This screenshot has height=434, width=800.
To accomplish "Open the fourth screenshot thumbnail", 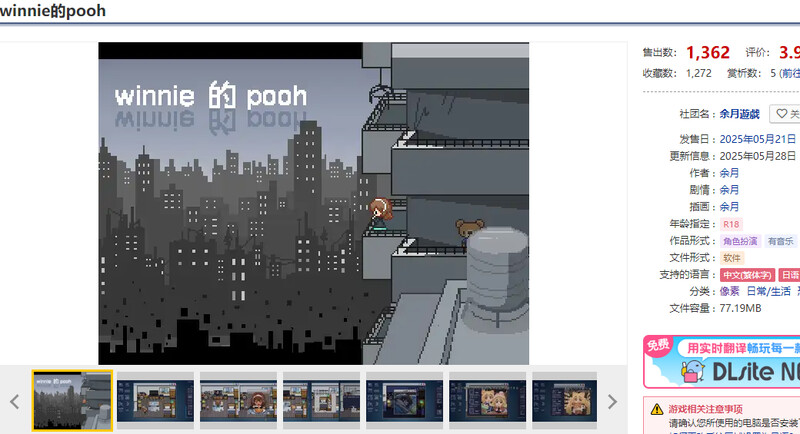I will pyautogui.click(x=321, y=401).
